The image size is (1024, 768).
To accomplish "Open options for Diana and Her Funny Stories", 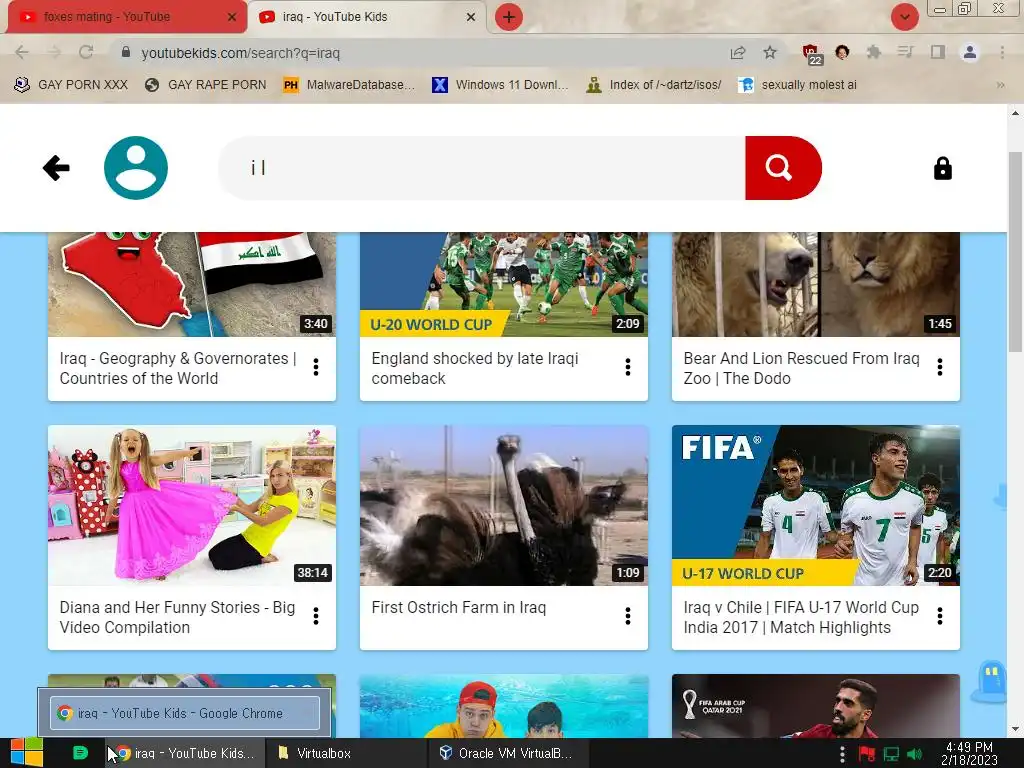I will click(316, 616).
